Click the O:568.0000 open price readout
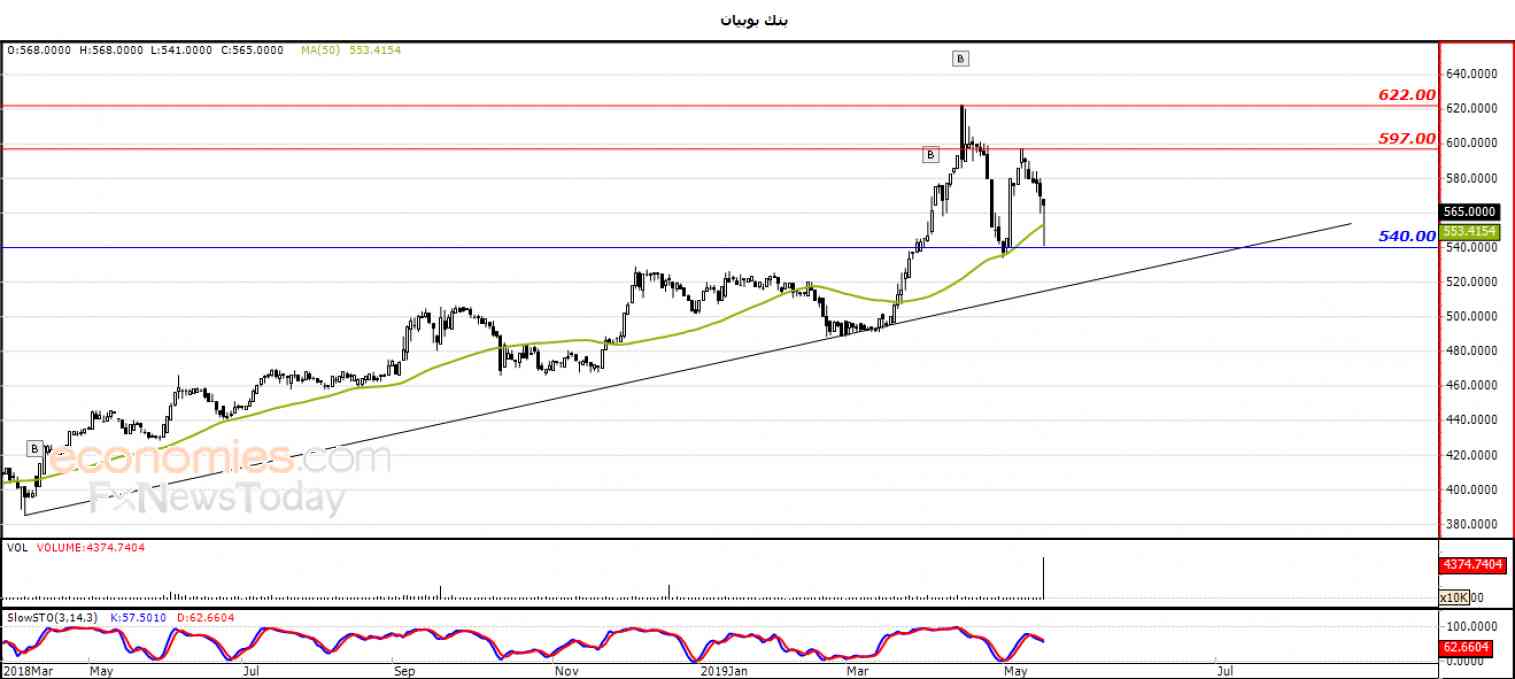1515x679 pixels. point(38,49)
